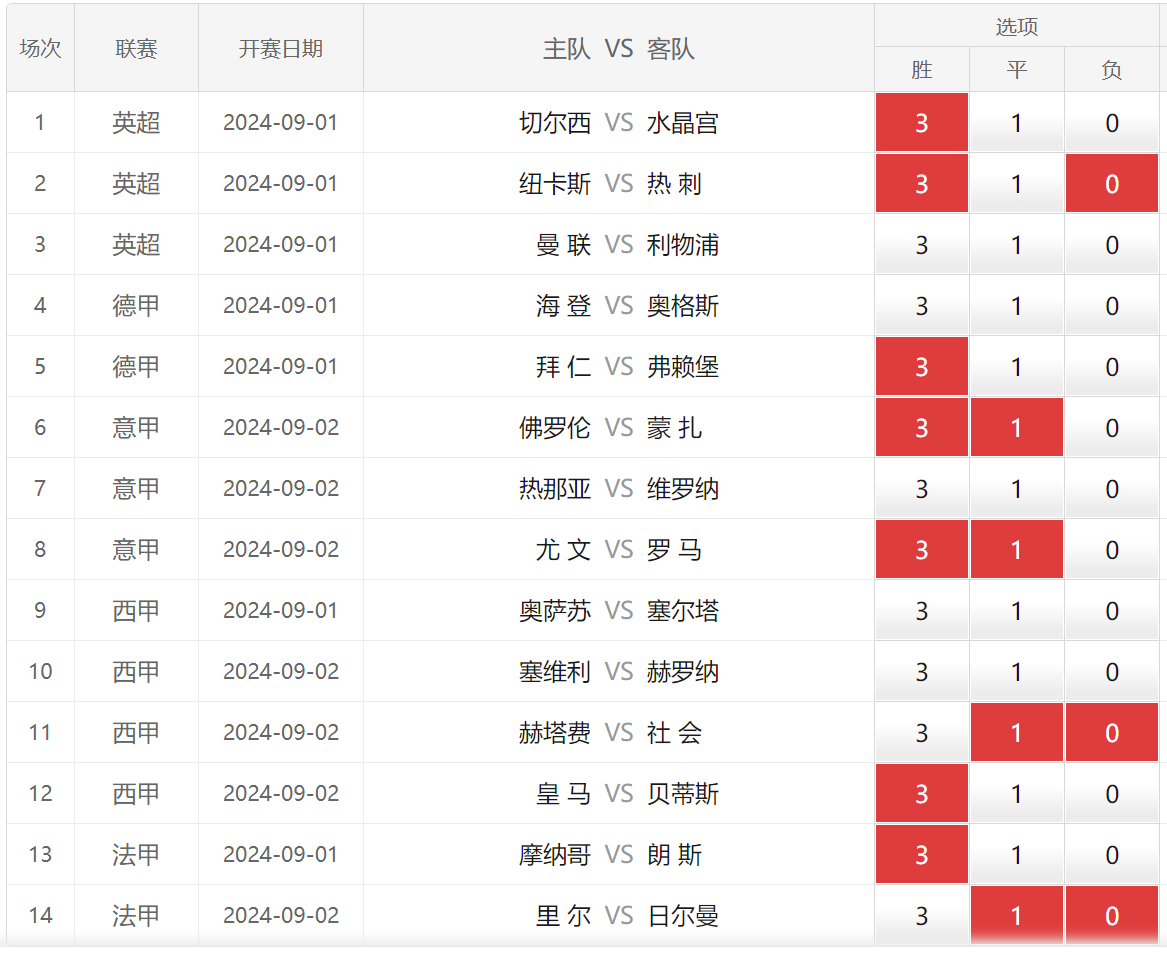Toggle loss (0) for 里尔 VS 日尔曼
The height and width of the screenshot is (955, 1167).
point(1112,916)
